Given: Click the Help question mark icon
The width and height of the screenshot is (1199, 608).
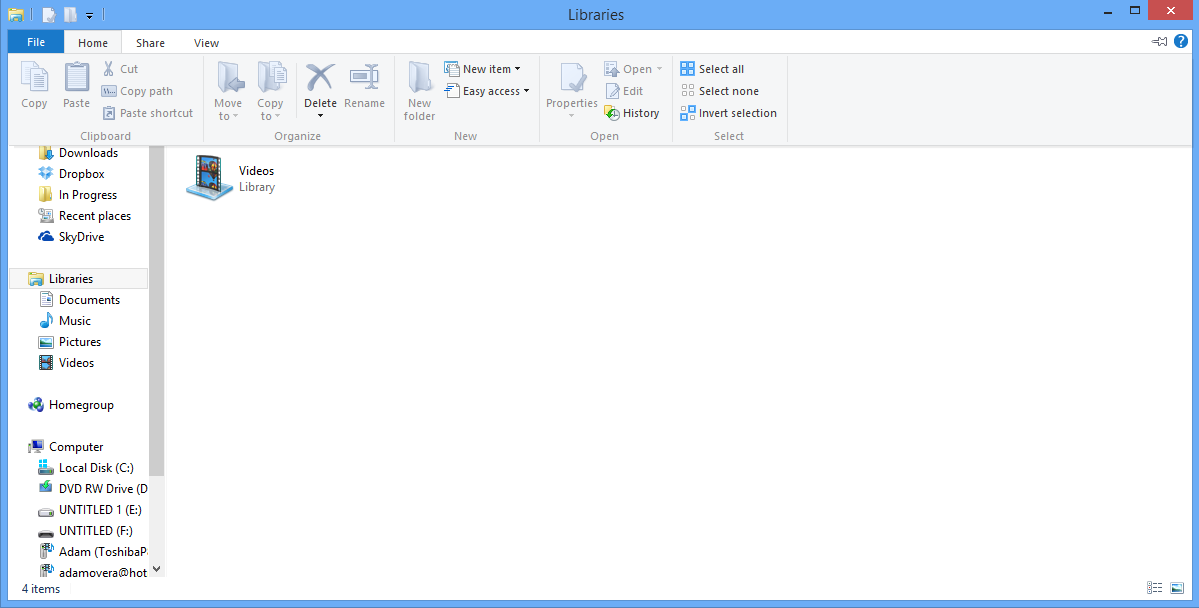Looking at the screenshot, I should [x=1181, y=41].
